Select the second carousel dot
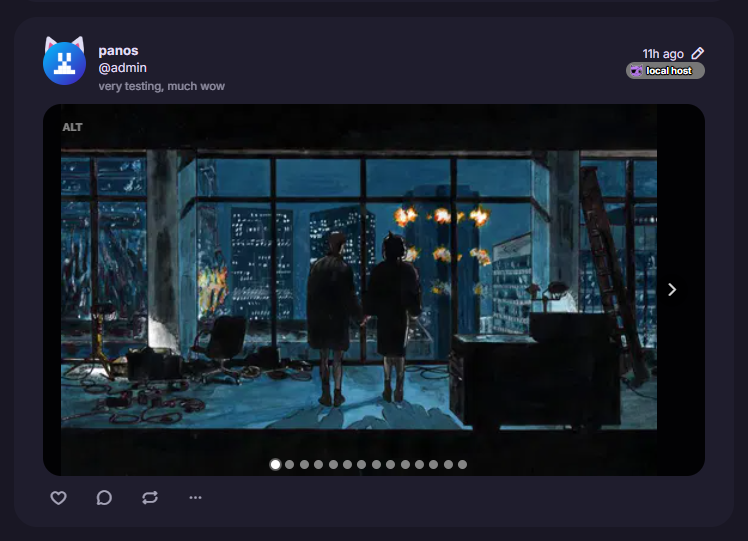Viewport: 748px width, 541px height. [290, 465]
